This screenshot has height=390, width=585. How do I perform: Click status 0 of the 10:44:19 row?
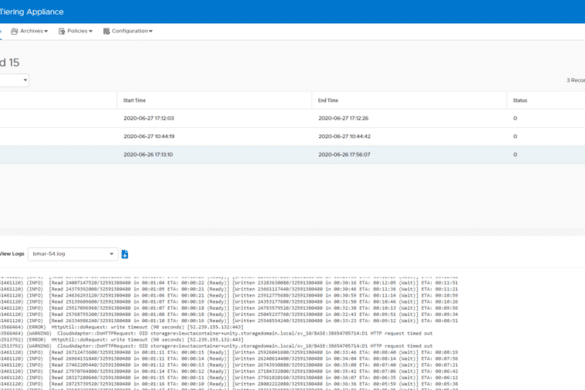(x=515, y=136)
